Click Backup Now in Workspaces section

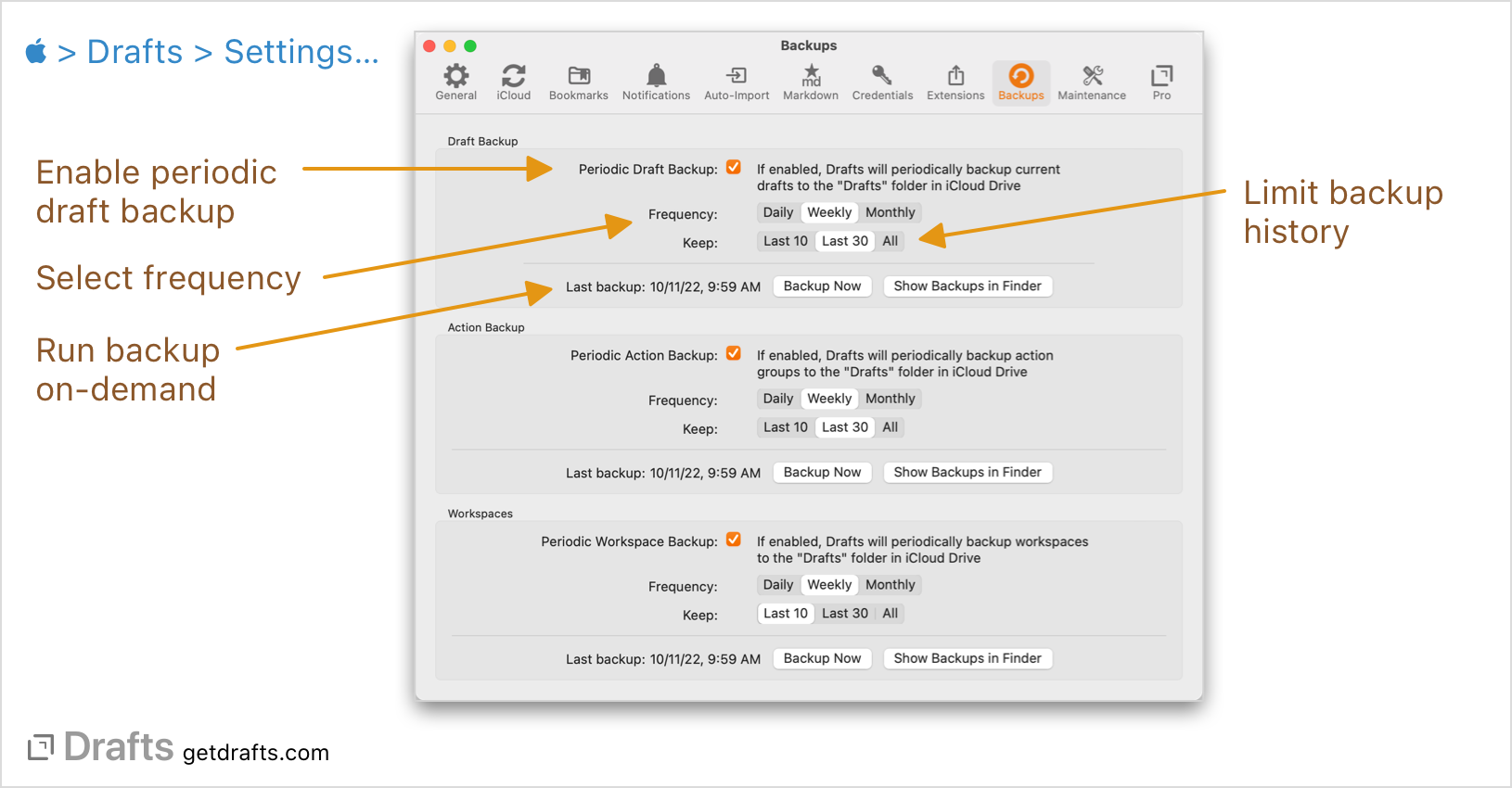pos(823,659)
